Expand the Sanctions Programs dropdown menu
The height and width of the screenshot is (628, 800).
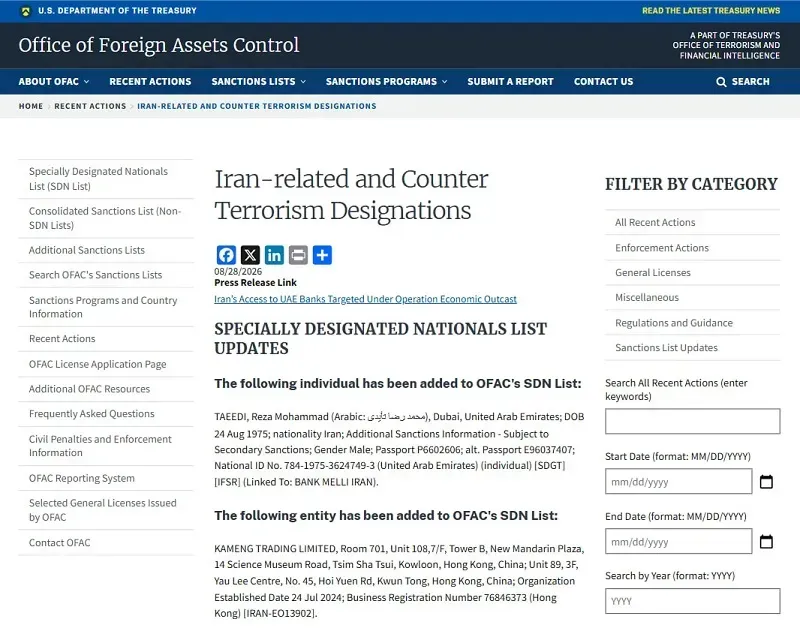click(x=386, y=82)
